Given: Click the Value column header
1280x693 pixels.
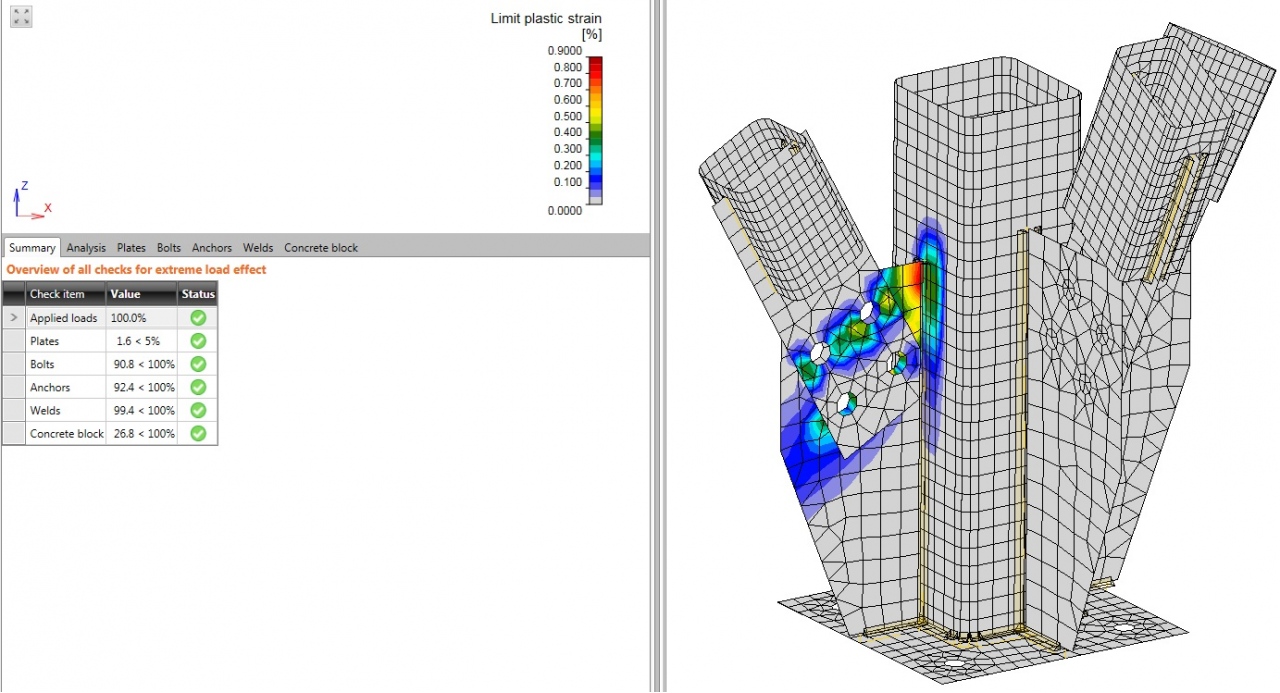Looking at the screenshot, I should click(x=125, y=294).
